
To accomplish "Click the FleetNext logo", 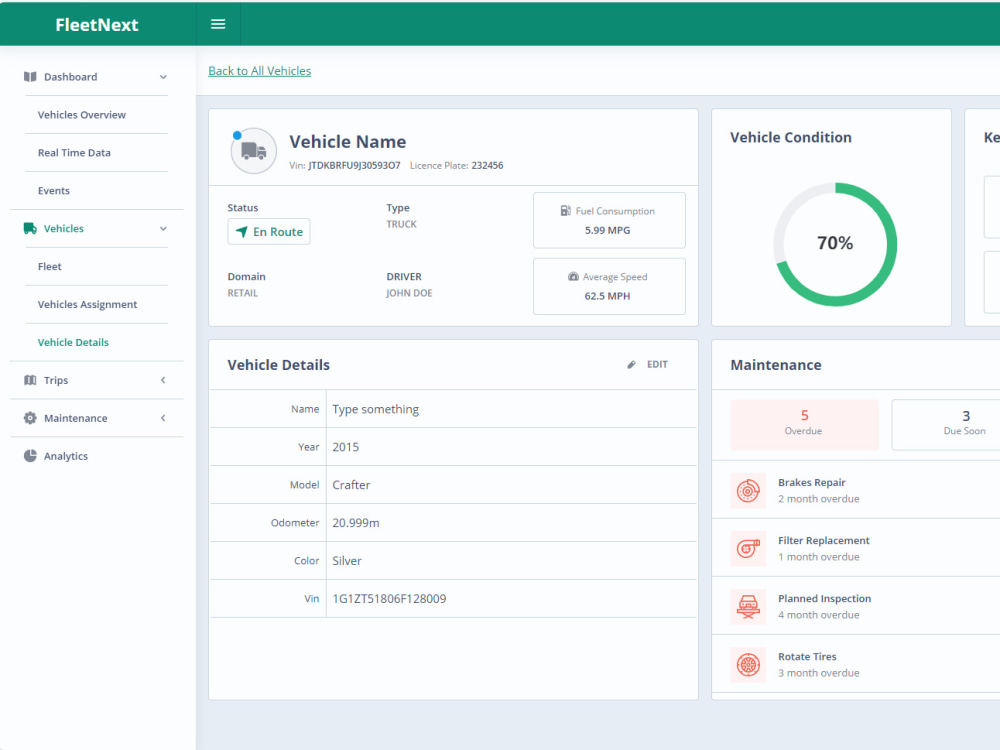I will pos(97,25).
